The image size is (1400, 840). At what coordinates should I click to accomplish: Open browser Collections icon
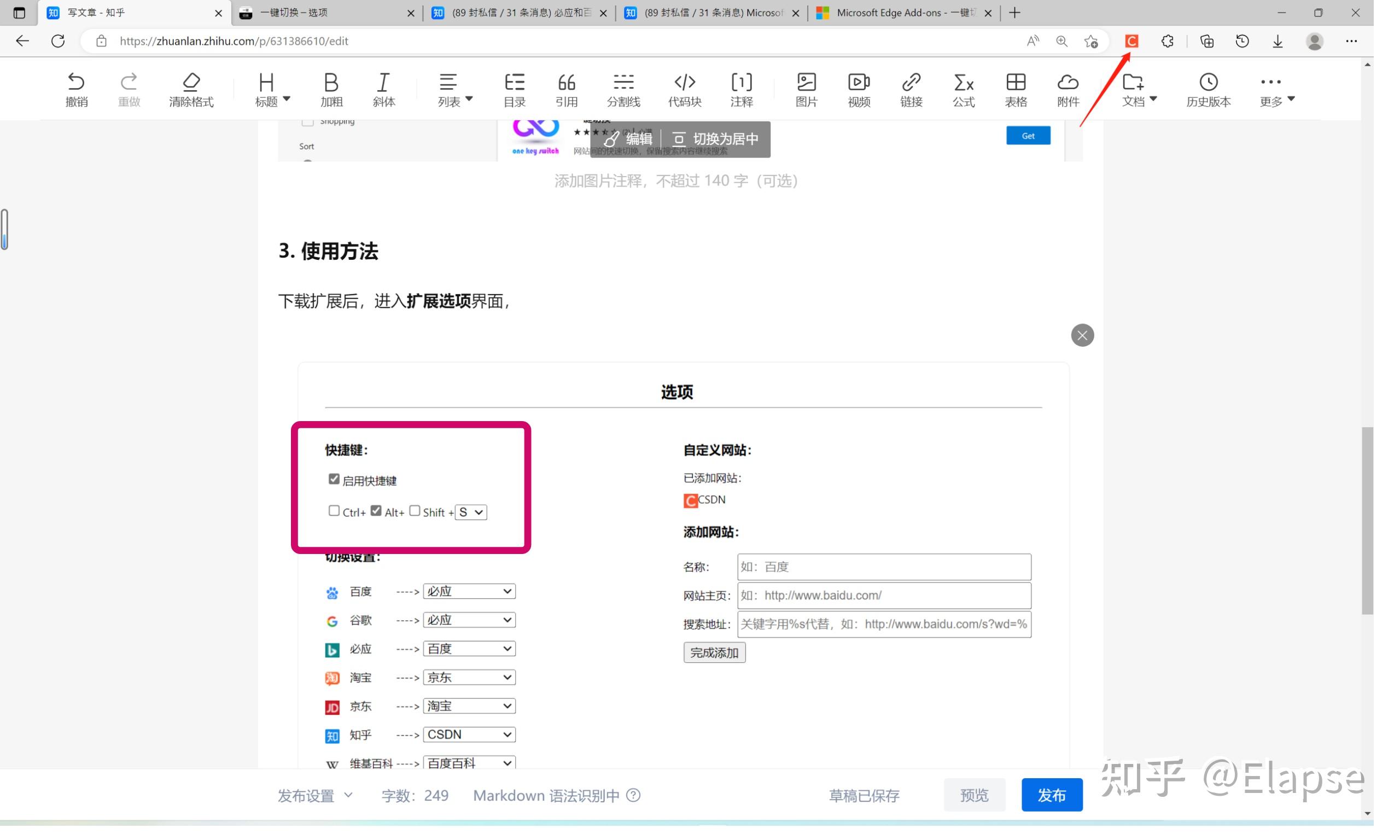(1206, 41)
